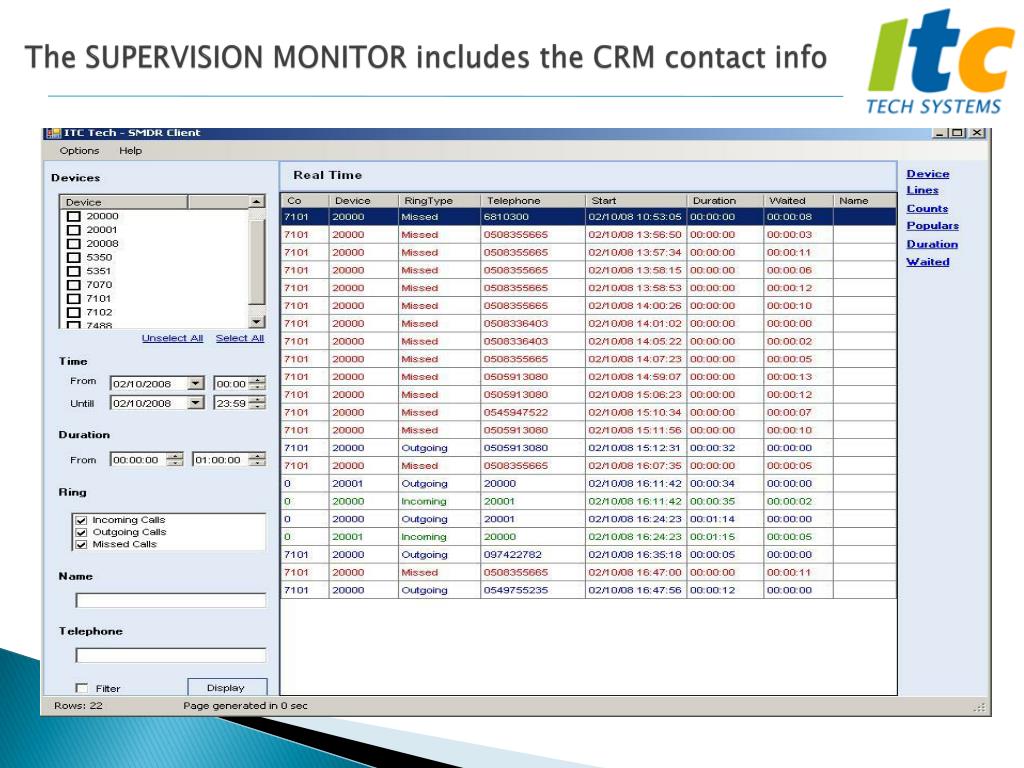Enable the Filter checkbox
This screenshot has height=768, width=1024.
pos(82,688)
